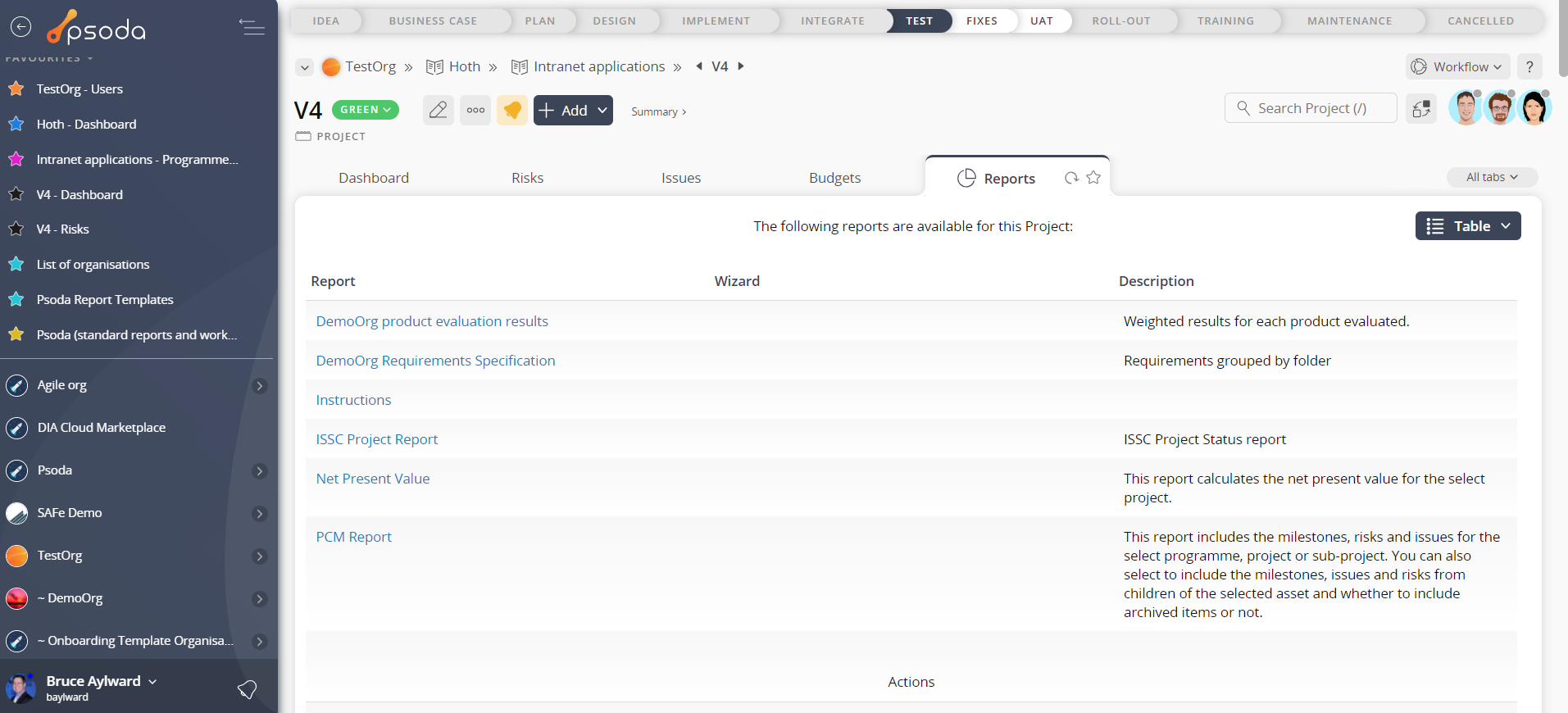This screenshot has height=713, width=1568.
Task: Click the tag icon near Bruce Aylward
Action: point(247,689)
